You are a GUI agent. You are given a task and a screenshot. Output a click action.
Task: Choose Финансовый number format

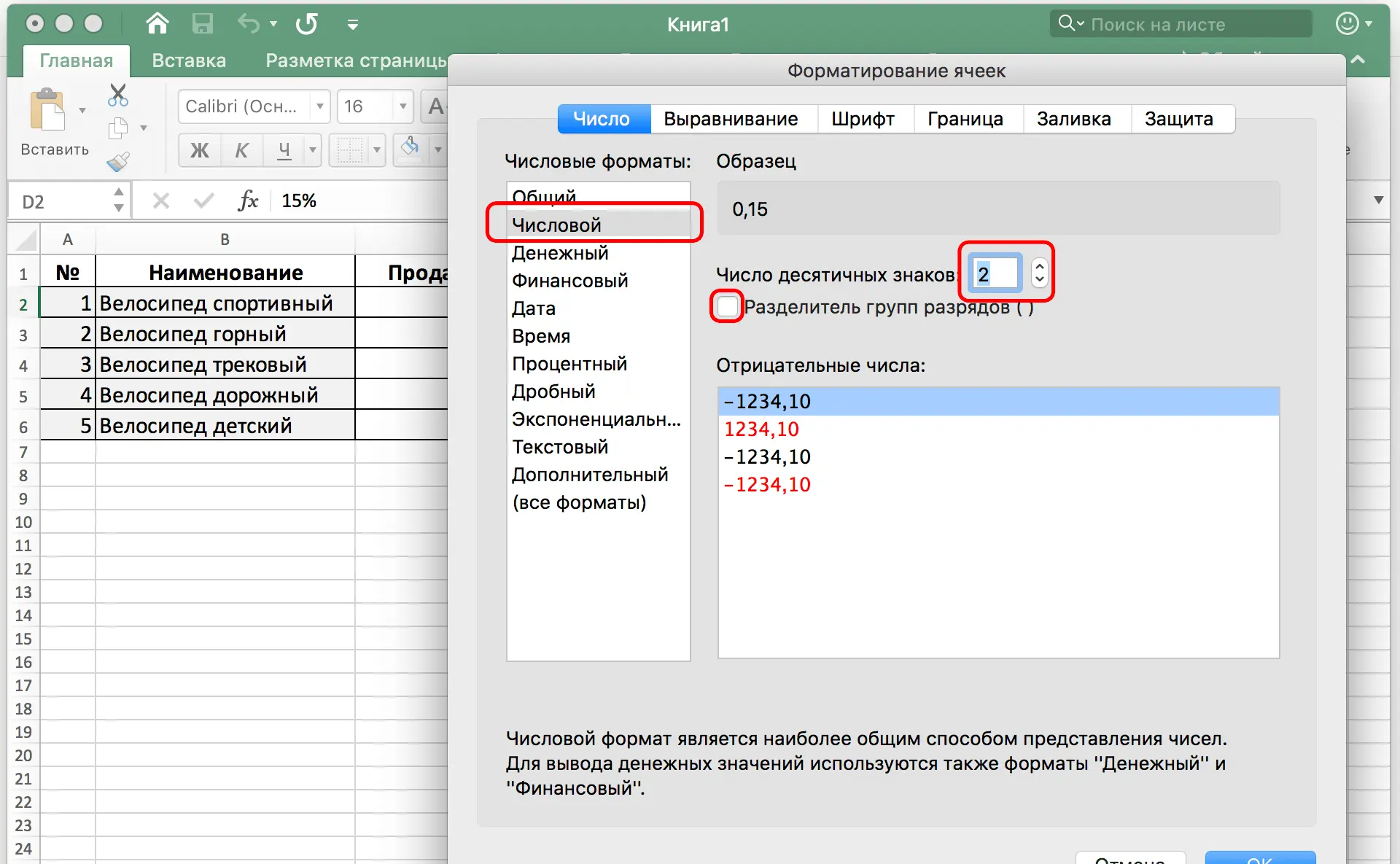598,281
